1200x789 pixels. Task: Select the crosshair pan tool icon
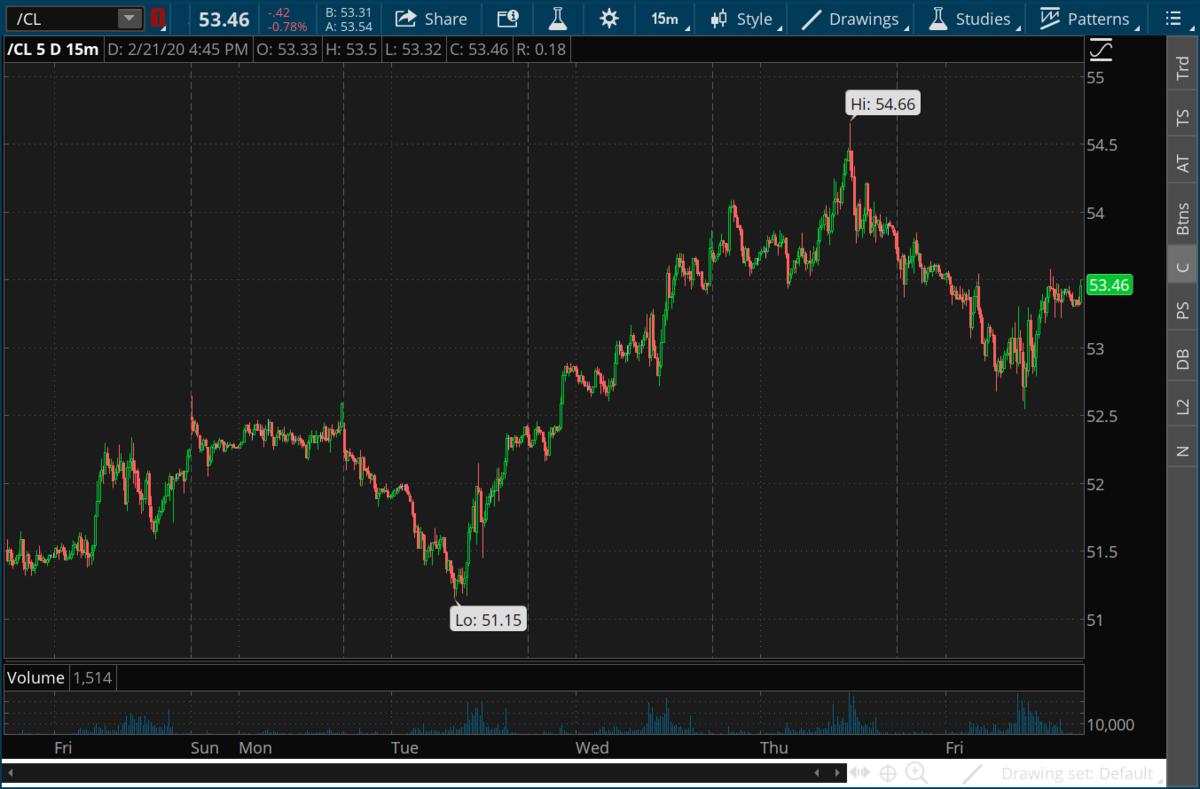887,773
